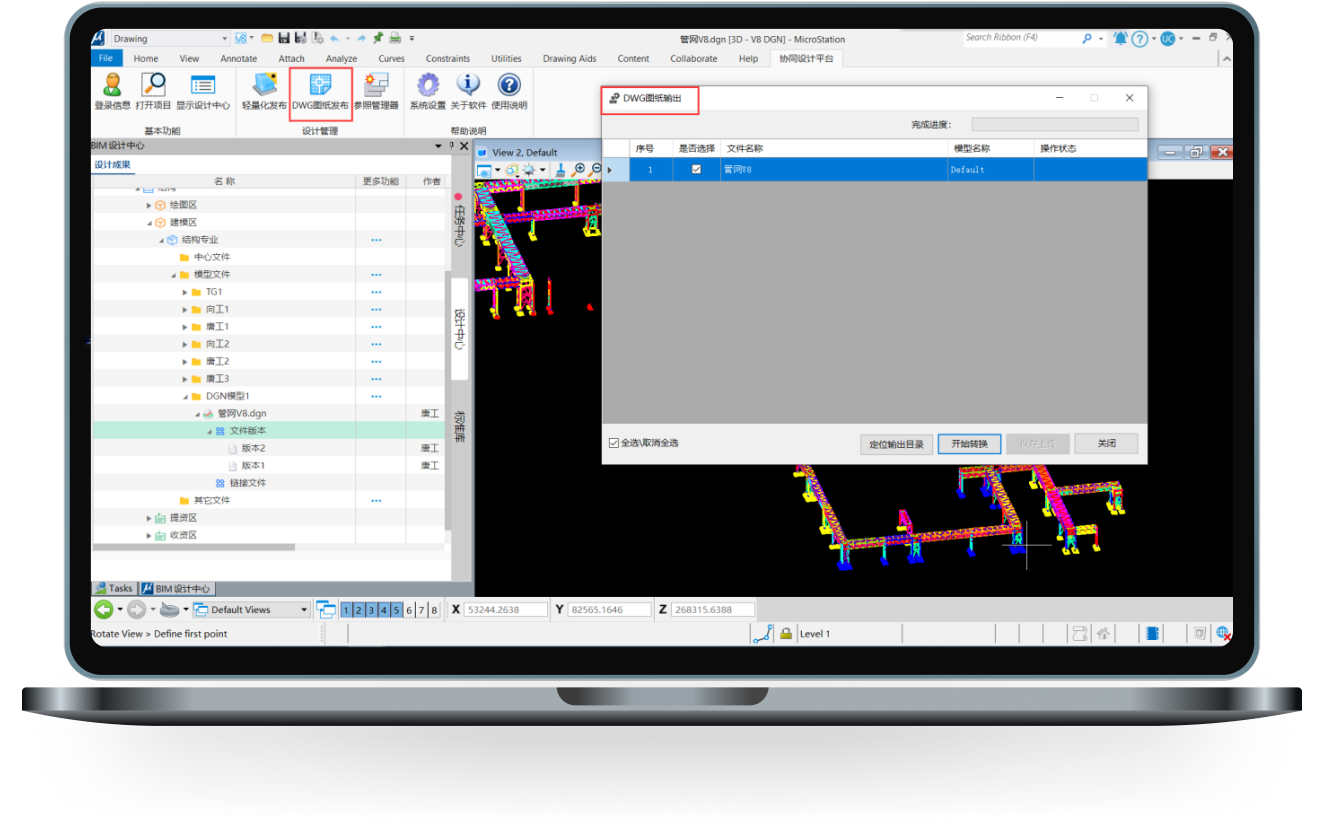This screenshot has width=1326, height=828.
Task: Select the 版本2 tree item
Action: point(253,448)
